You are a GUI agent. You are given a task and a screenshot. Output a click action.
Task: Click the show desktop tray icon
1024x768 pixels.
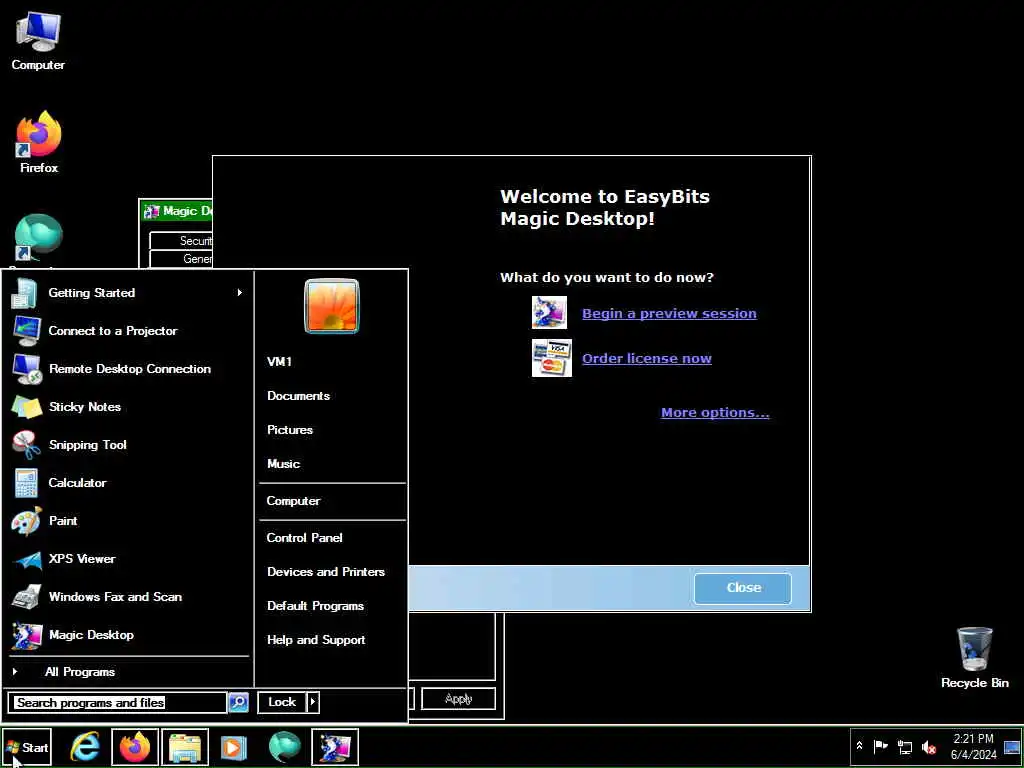(x=1012, y=747)
